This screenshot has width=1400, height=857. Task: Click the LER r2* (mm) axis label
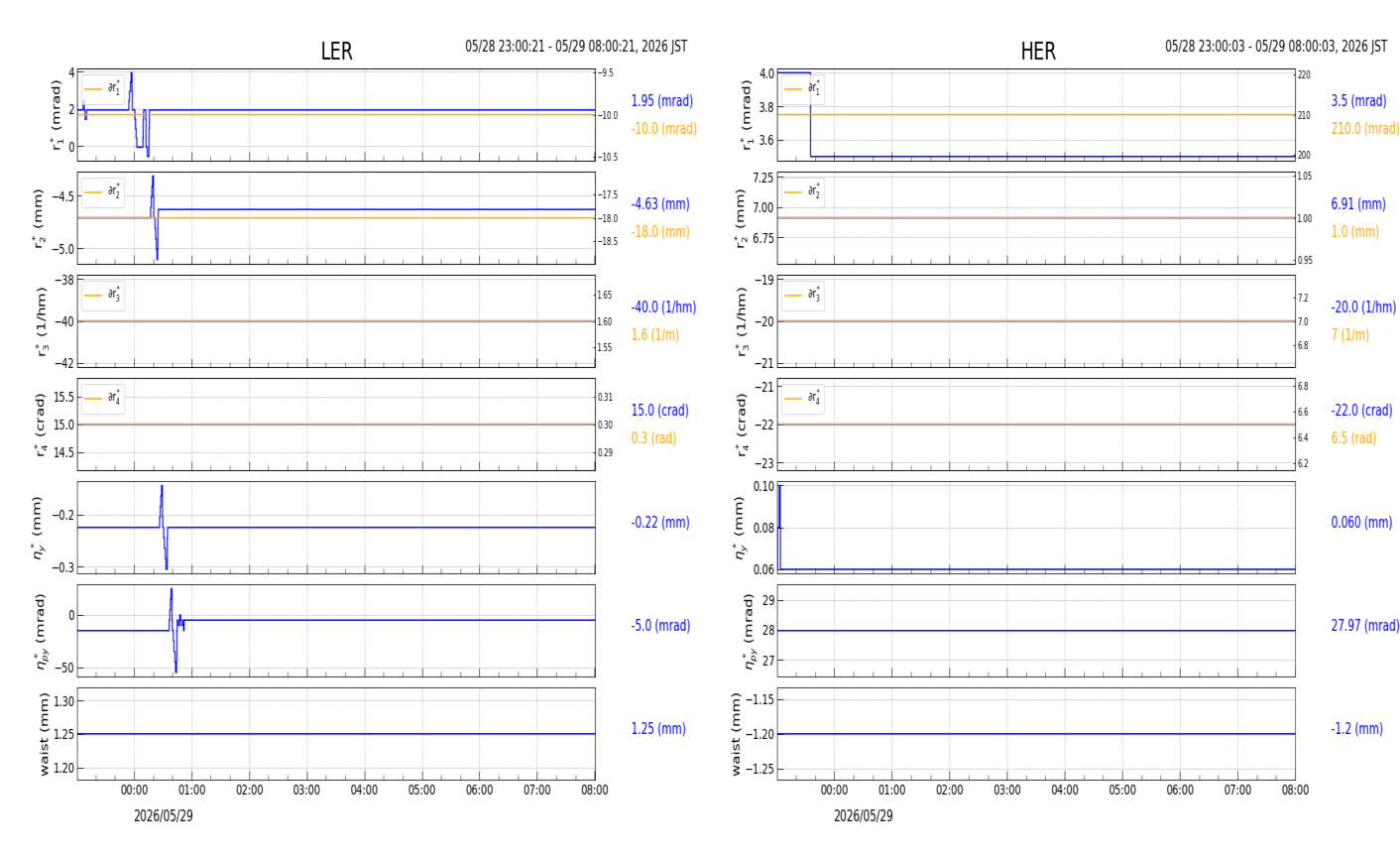pos(40,218)
